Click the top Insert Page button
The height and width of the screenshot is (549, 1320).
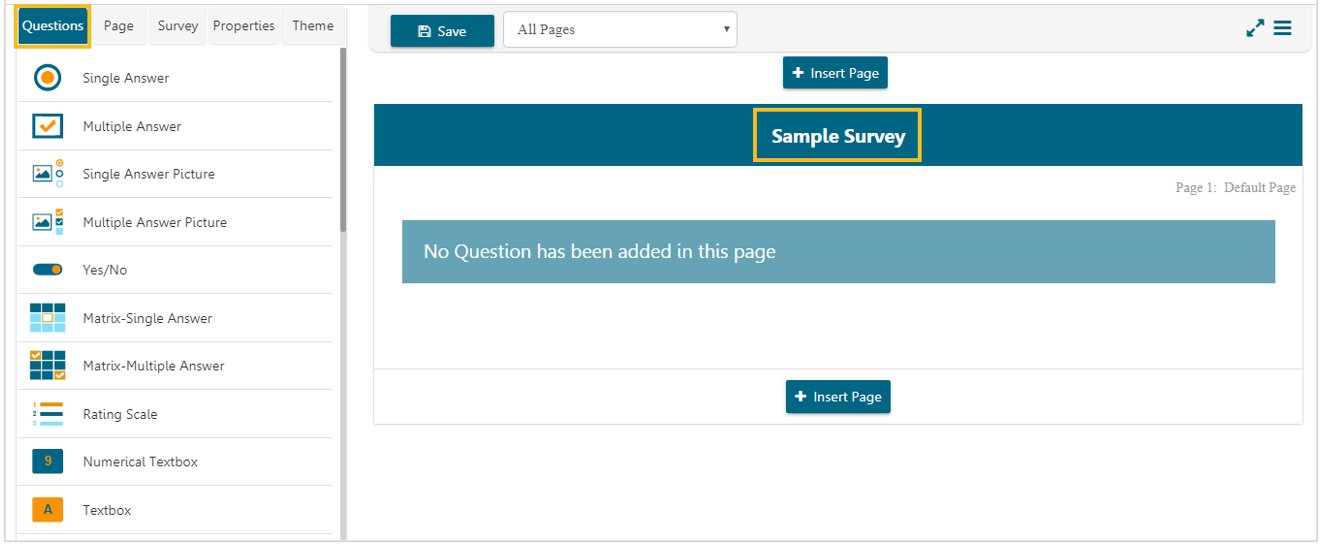835,73
